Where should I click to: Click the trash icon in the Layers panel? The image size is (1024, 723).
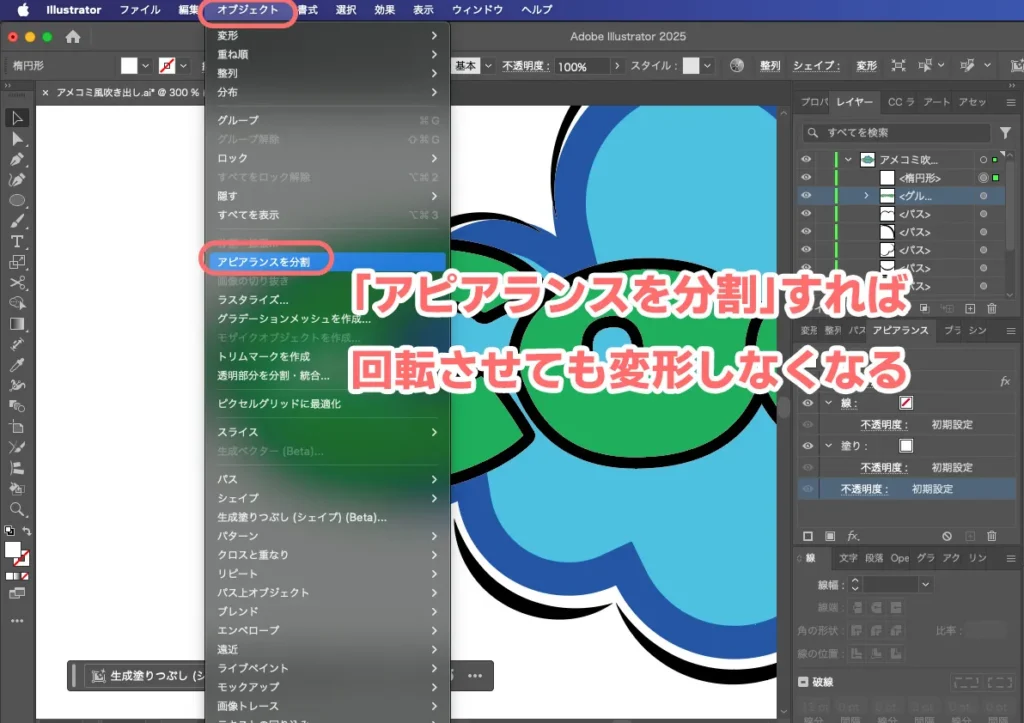click(x=991, y=308)
